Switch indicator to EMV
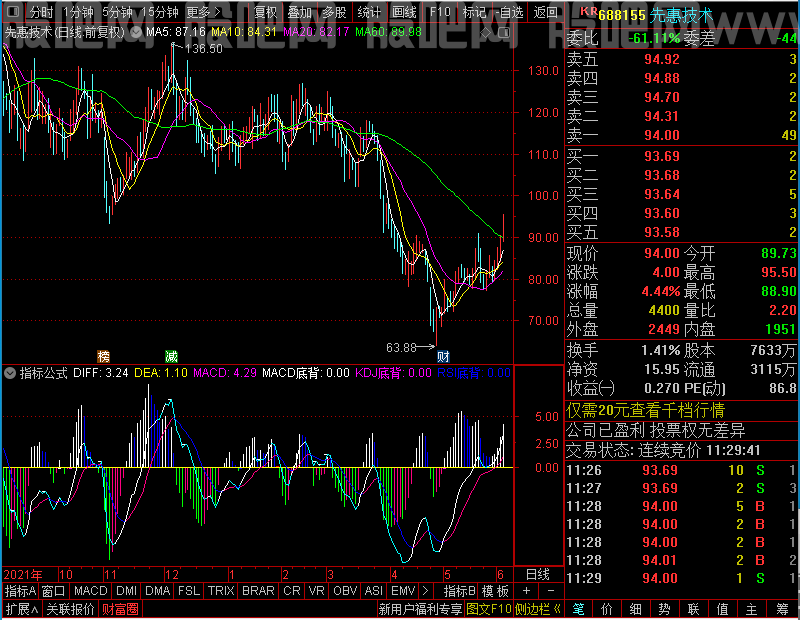Viewport: 800px width, 620px height. (x=403, y=591)
